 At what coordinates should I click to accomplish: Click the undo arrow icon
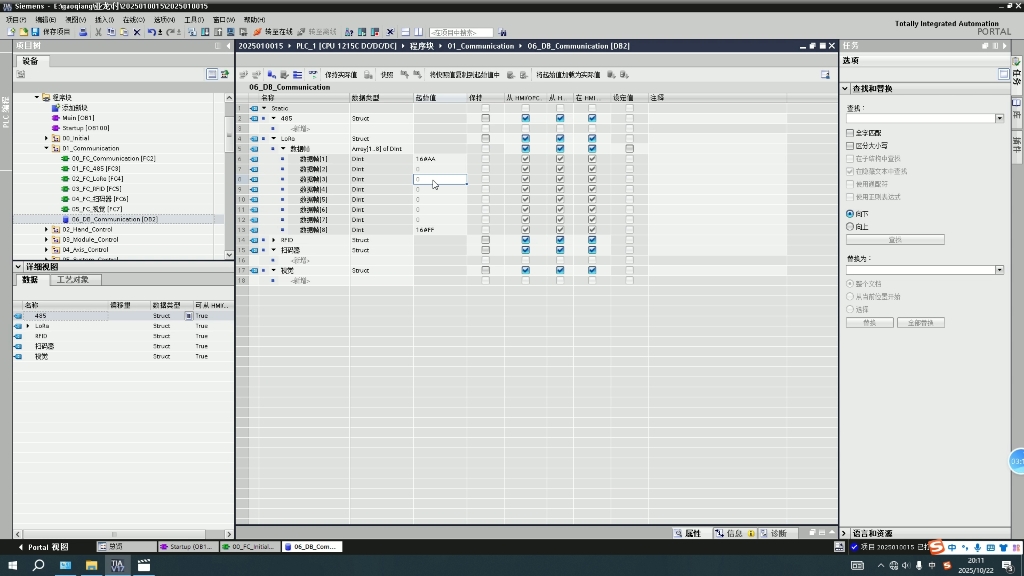click(152, 32)
